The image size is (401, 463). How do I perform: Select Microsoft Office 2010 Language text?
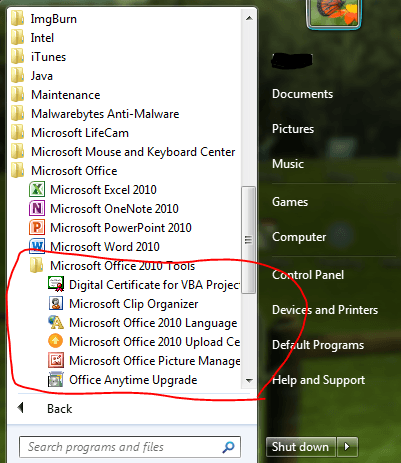click(x=153, y=323)
